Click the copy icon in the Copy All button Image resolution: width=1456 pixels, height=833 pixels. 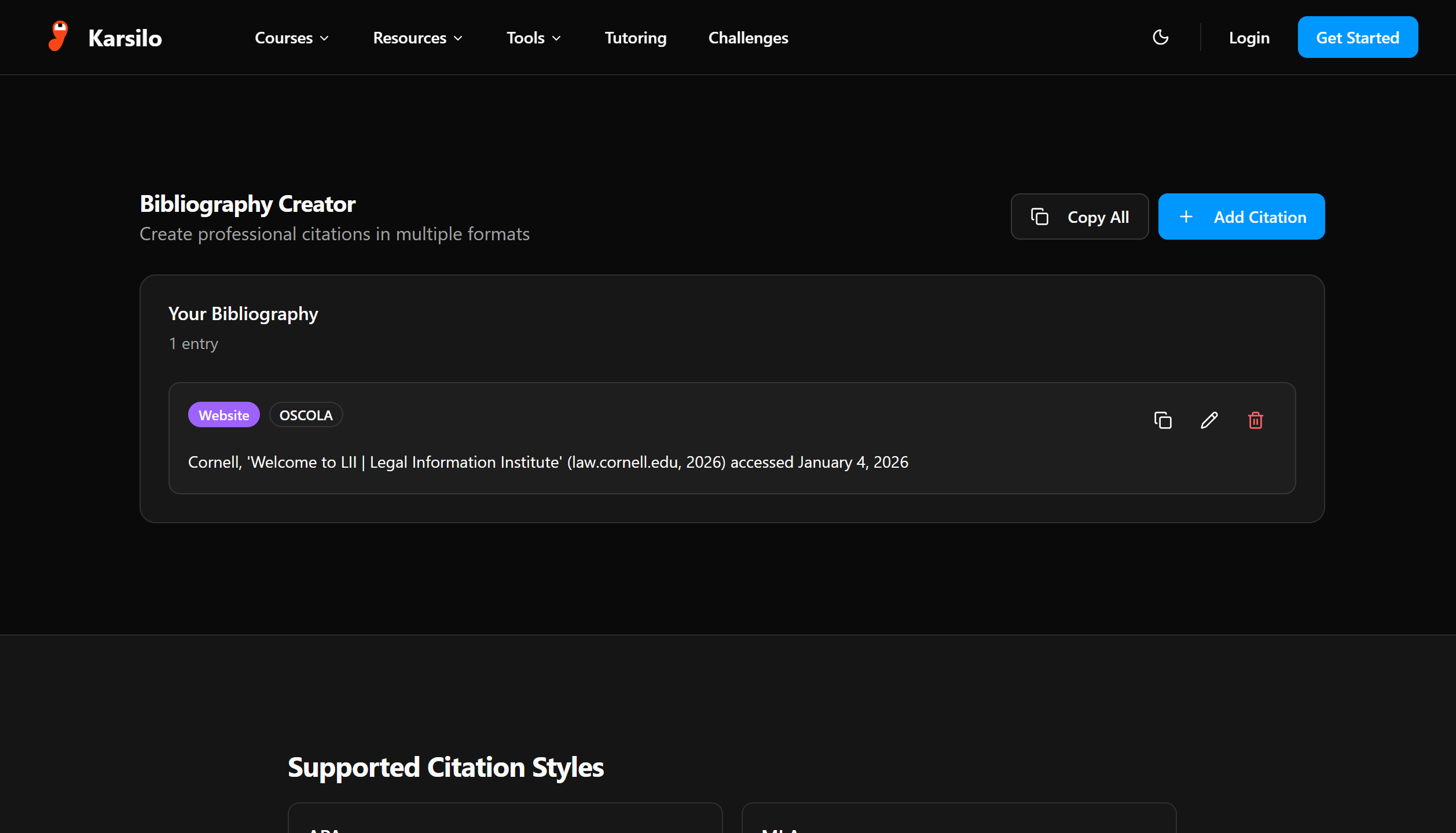1040,217
